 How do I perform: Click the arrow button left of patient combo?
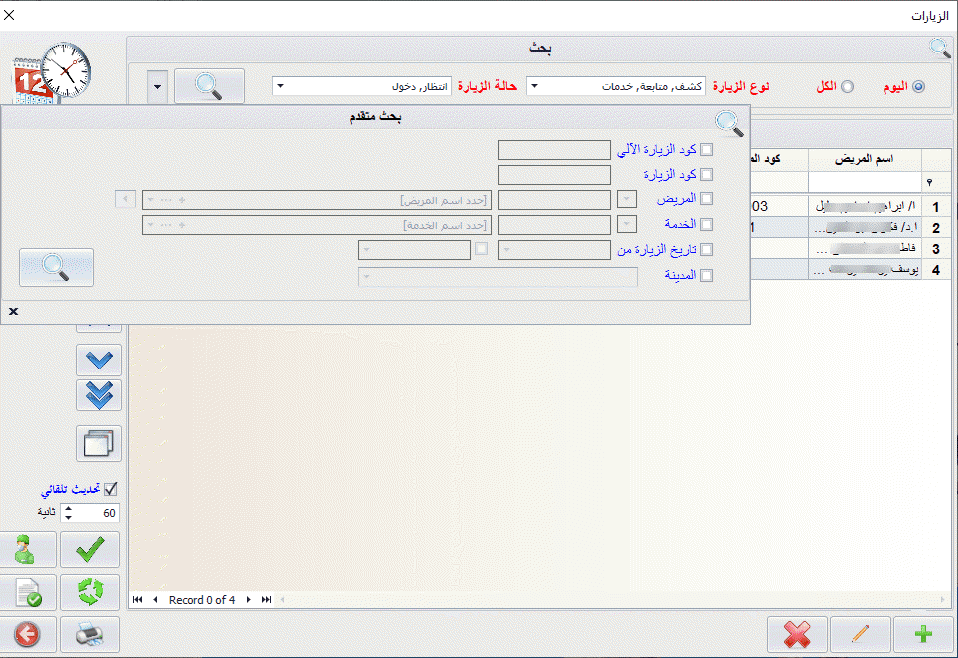click(125, 199)
